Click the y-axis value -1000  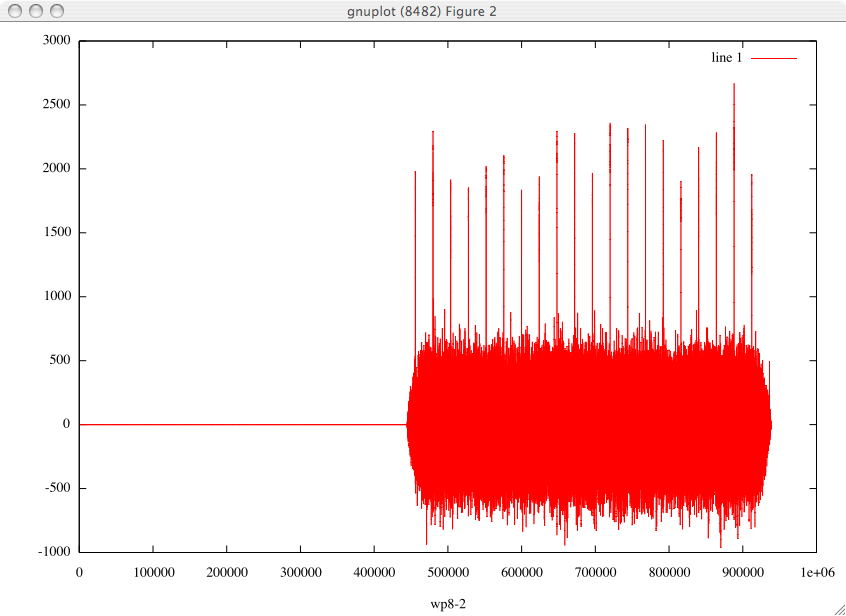[54, 552]
